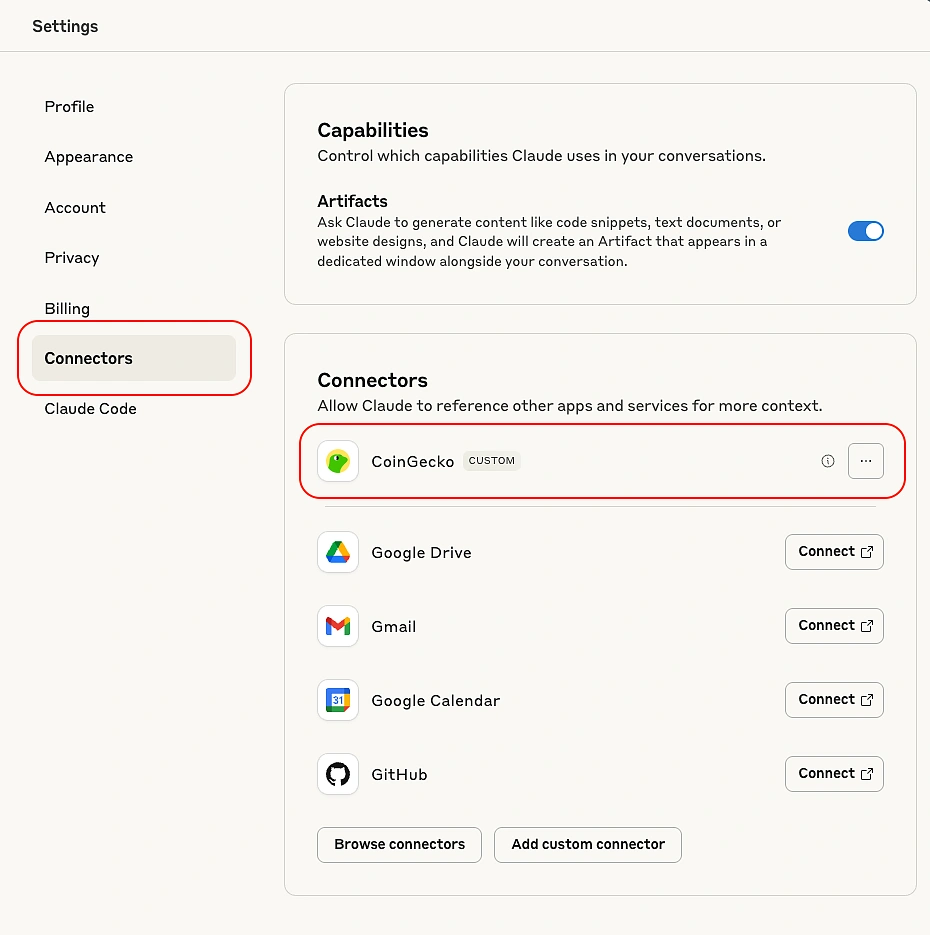Open the Claude Code settings section

pyautogui.click(x=90, y=408)
